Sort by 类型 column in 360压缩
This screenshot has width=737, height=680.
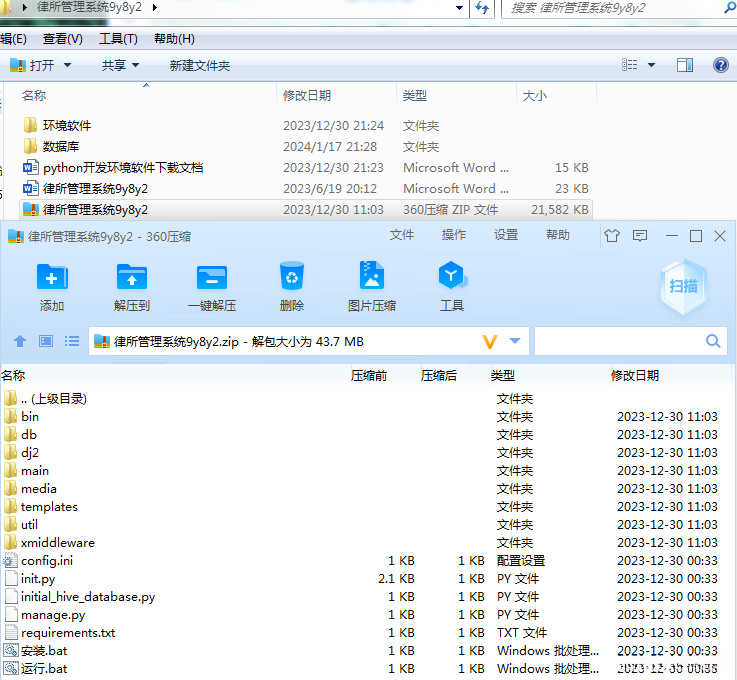[x=503, y=375]
